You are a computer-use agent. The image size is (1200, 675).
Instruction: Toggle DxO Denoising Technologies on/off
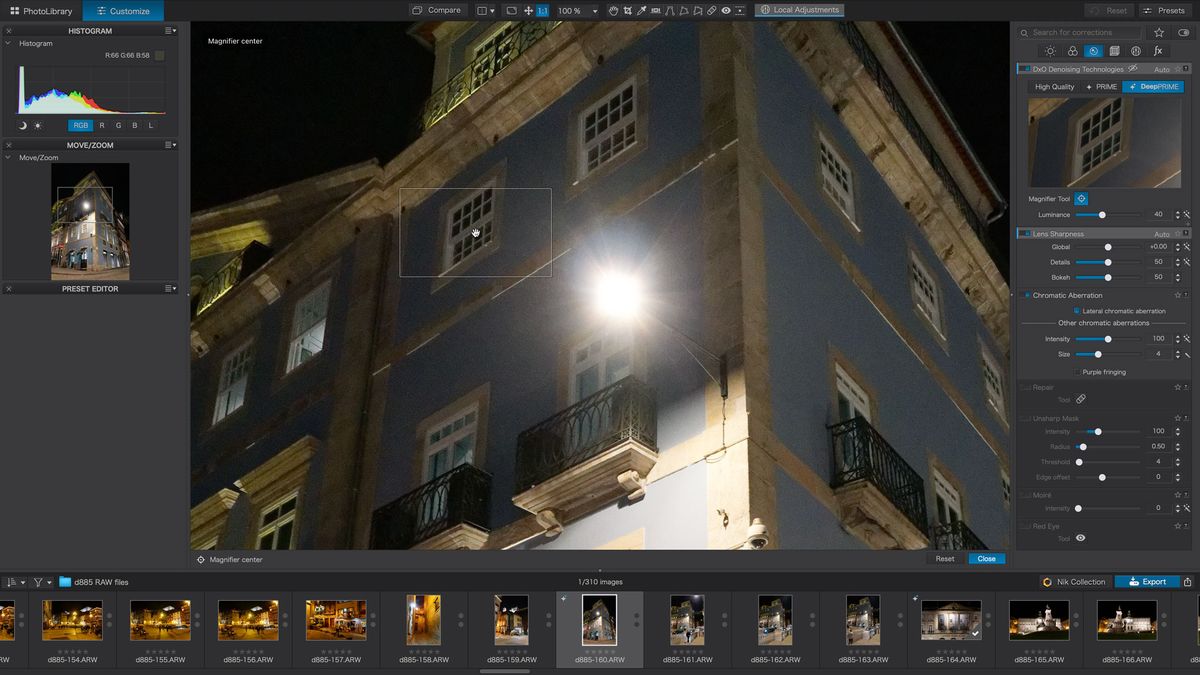point(1024,69)
